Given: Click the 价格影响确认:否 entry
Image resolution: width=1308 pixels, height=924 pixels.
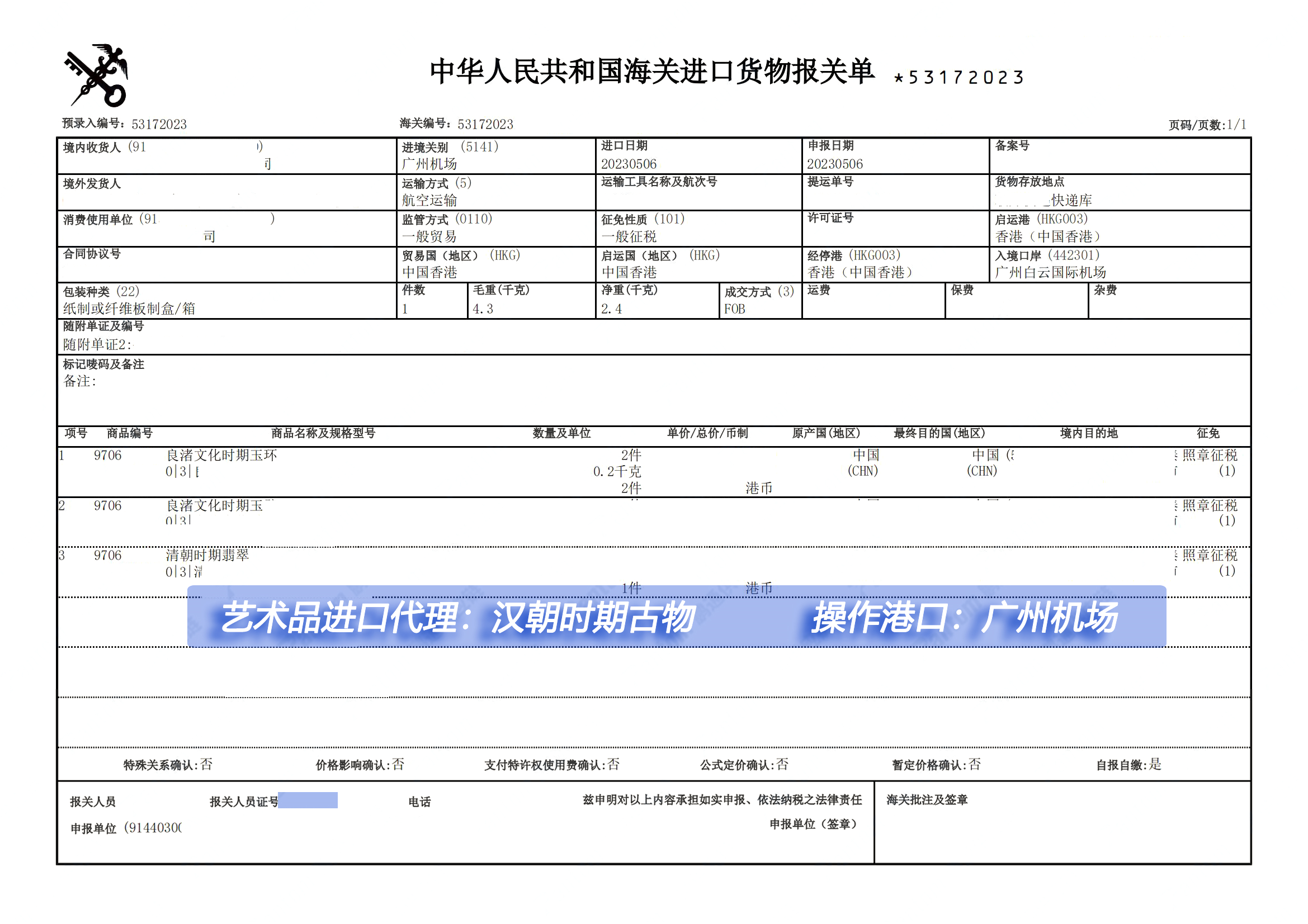Looking at the screenshot, I should [360, 765].
